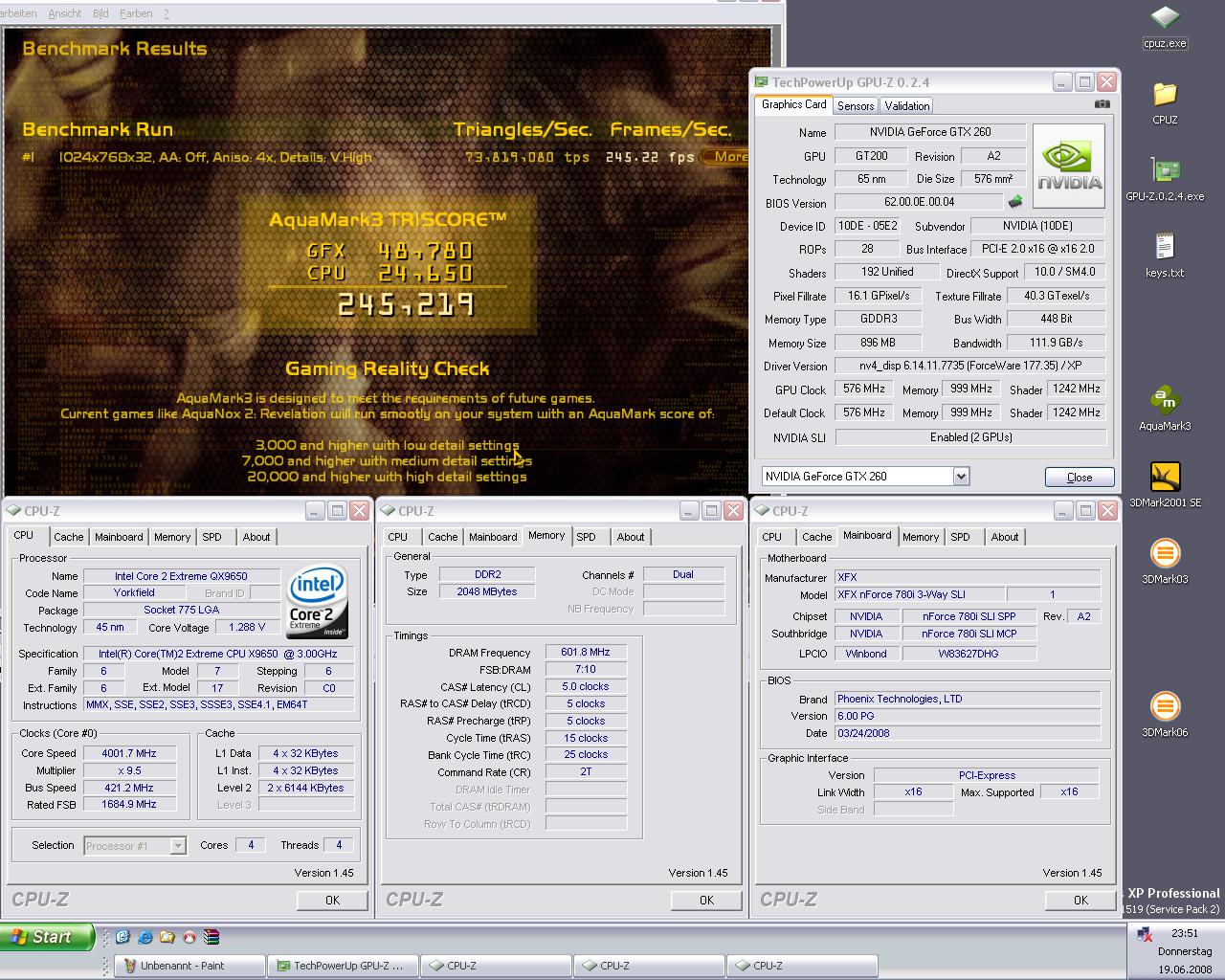Click the BIOS Version field 62.00.0E.00.04
Viewport: 1225px width, 980px height.
pyautogui.click(x=919, y=202)
